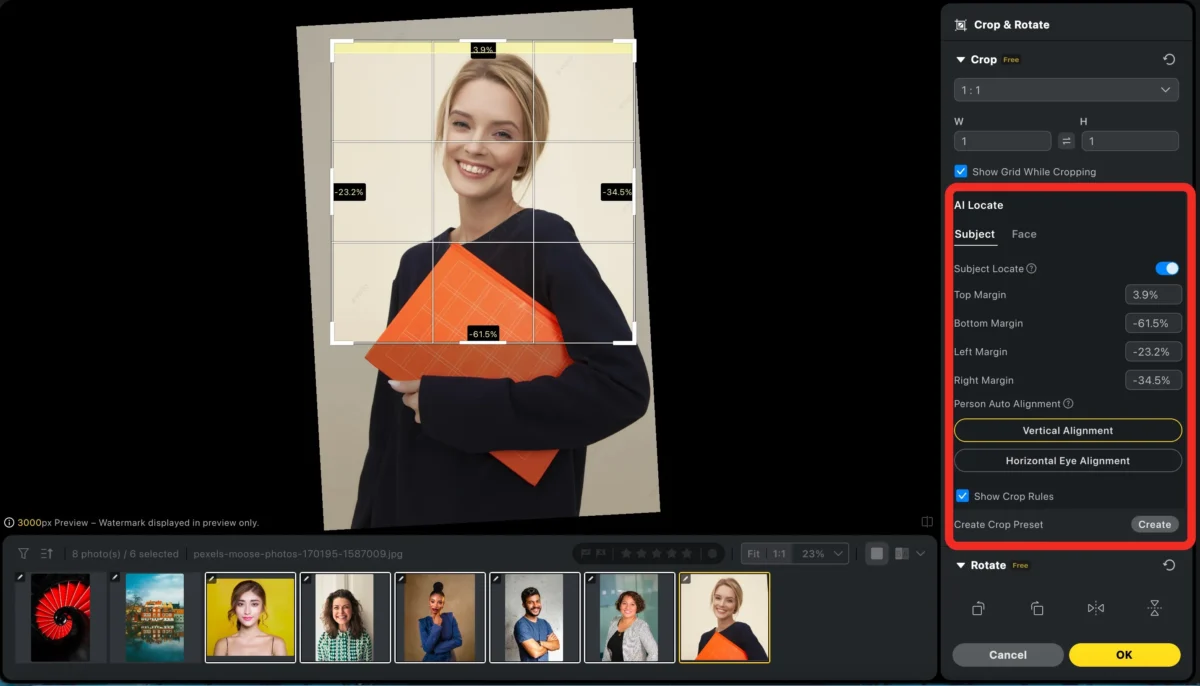Rotate the image counterclockwise
1200x686 pixels.
(978, 608)
